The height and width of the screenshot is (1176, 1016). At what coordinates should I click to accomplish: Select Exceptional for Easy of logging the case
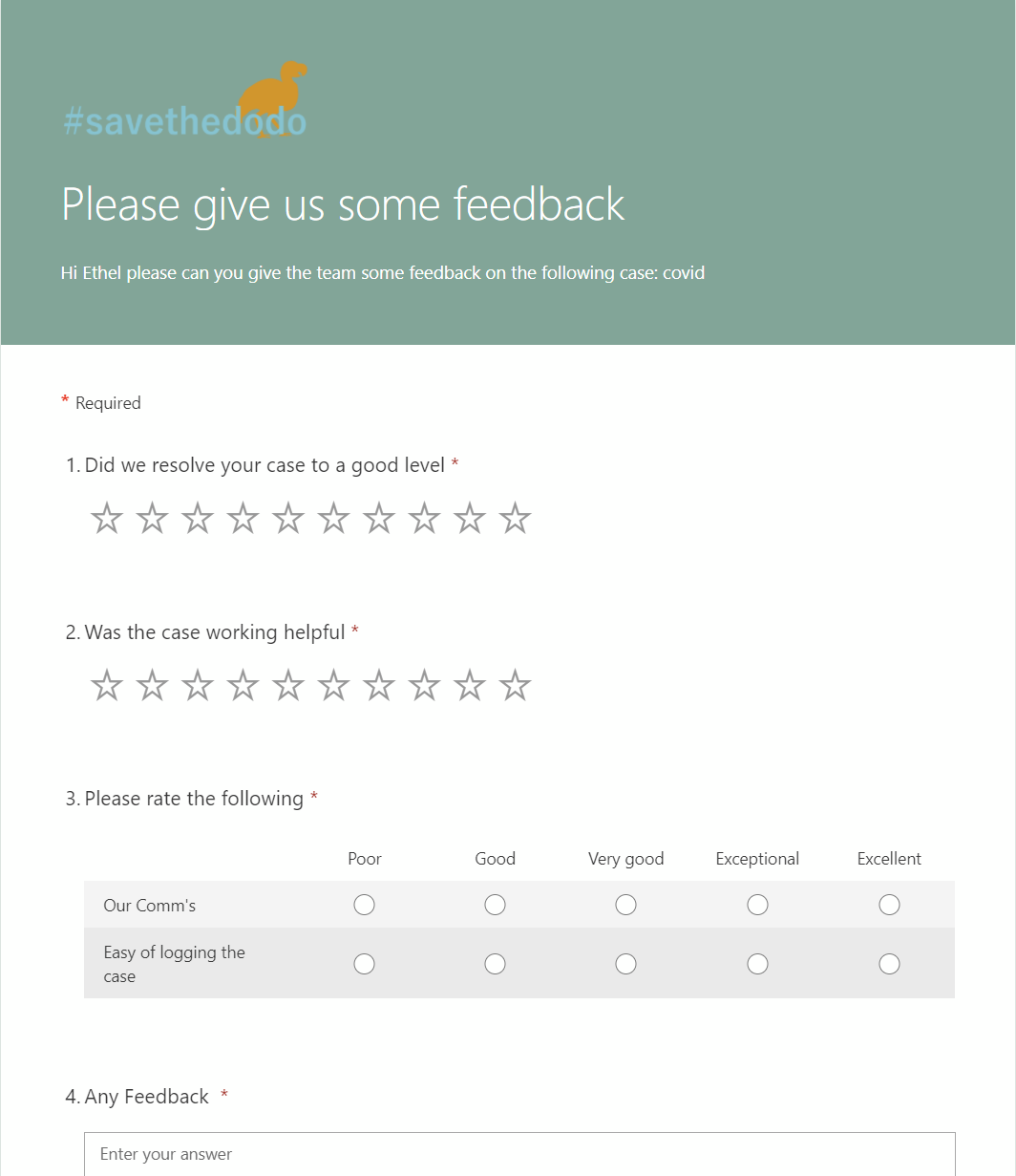point(757,964)
